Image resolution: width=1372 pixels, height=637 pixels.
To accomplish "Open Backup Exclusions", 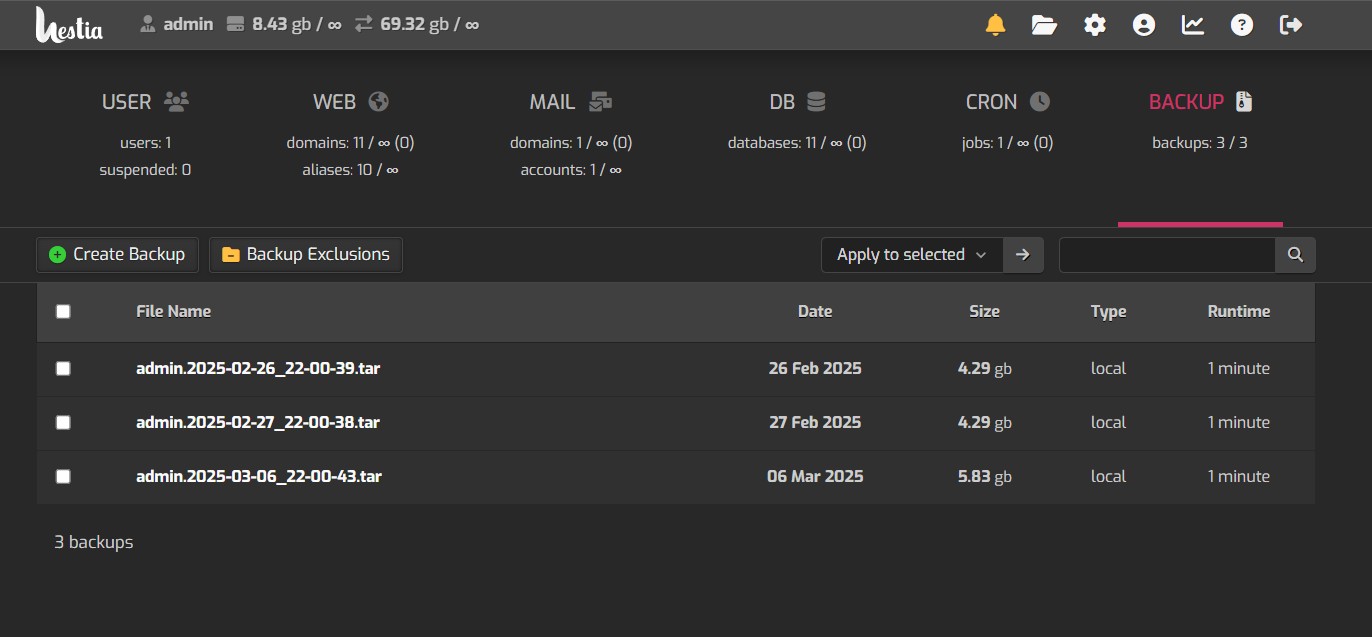I will tap(306, 255).
